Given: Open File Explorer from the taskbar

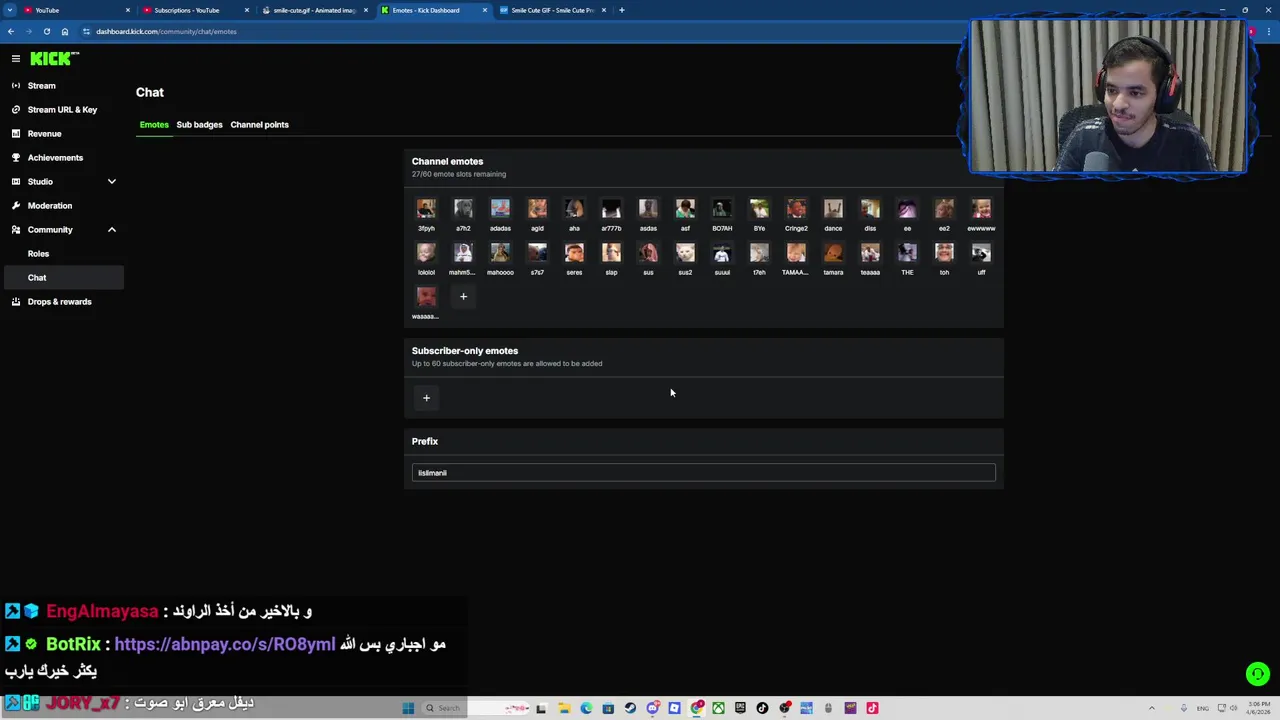Looking at the screenshot, I should coord(564,708).
